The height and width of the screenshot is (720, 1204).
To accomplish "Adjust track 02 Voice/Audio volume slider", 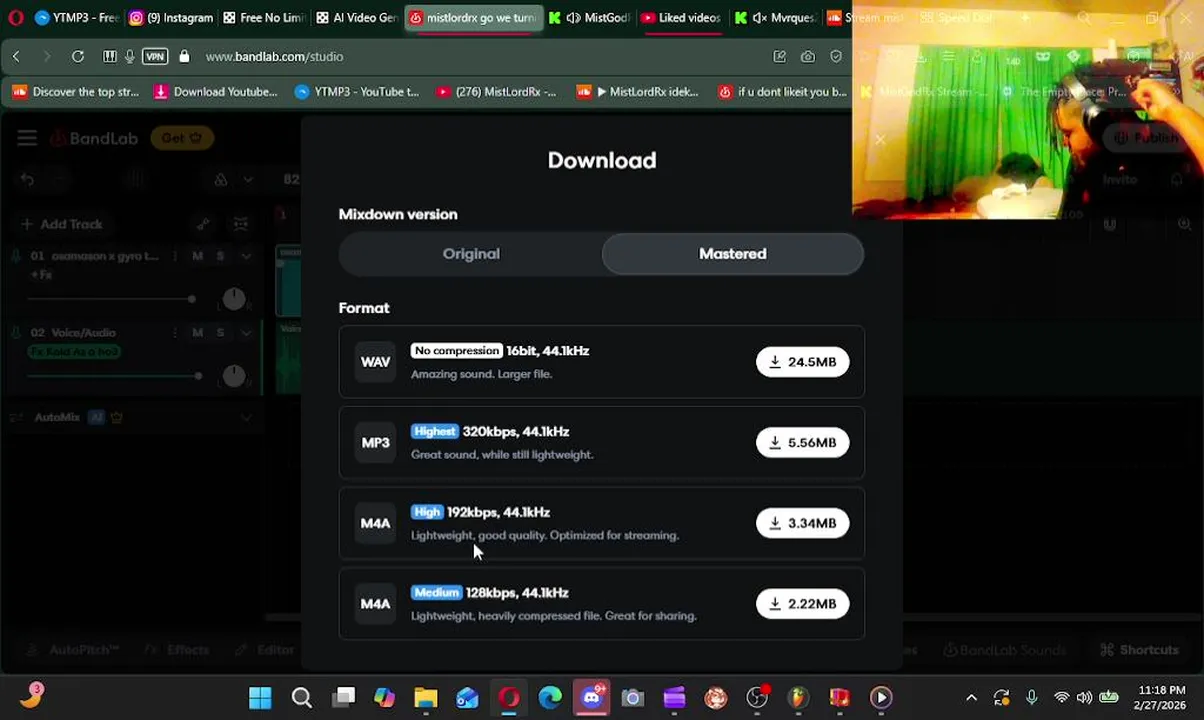I will click(115, 376).
